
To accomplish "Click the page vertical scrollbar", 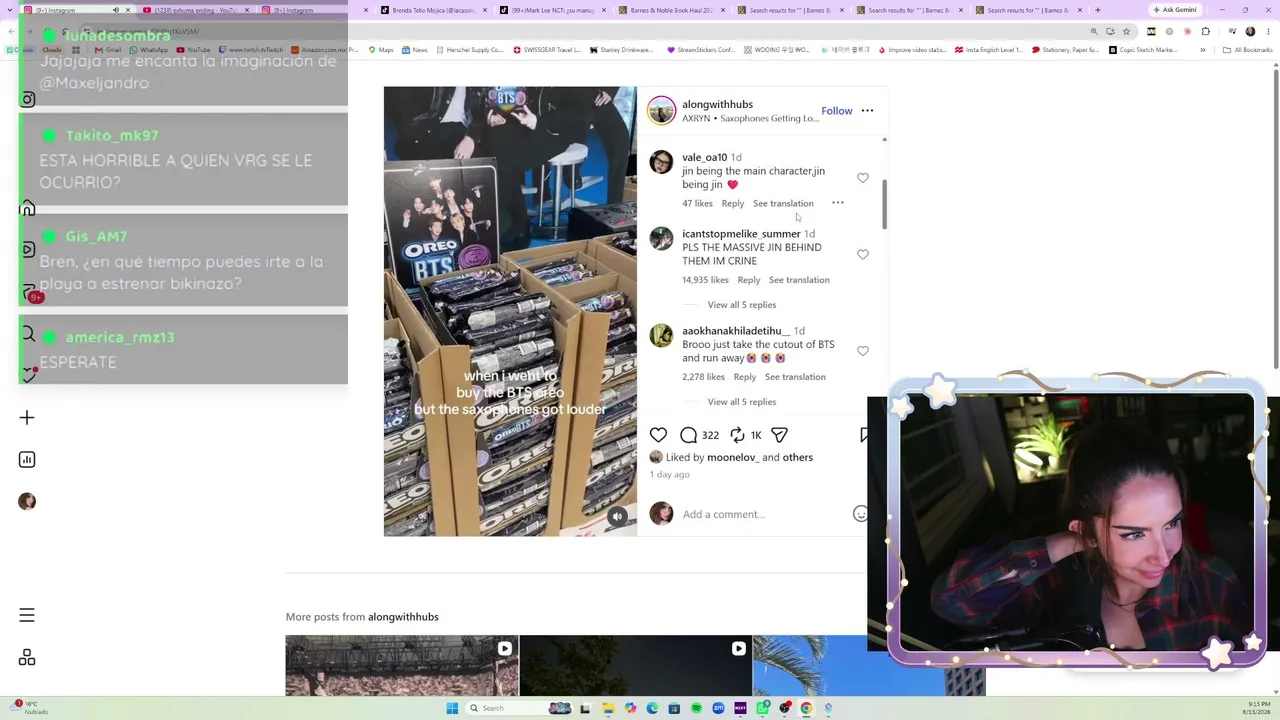I will click(x=1276, y=220).
